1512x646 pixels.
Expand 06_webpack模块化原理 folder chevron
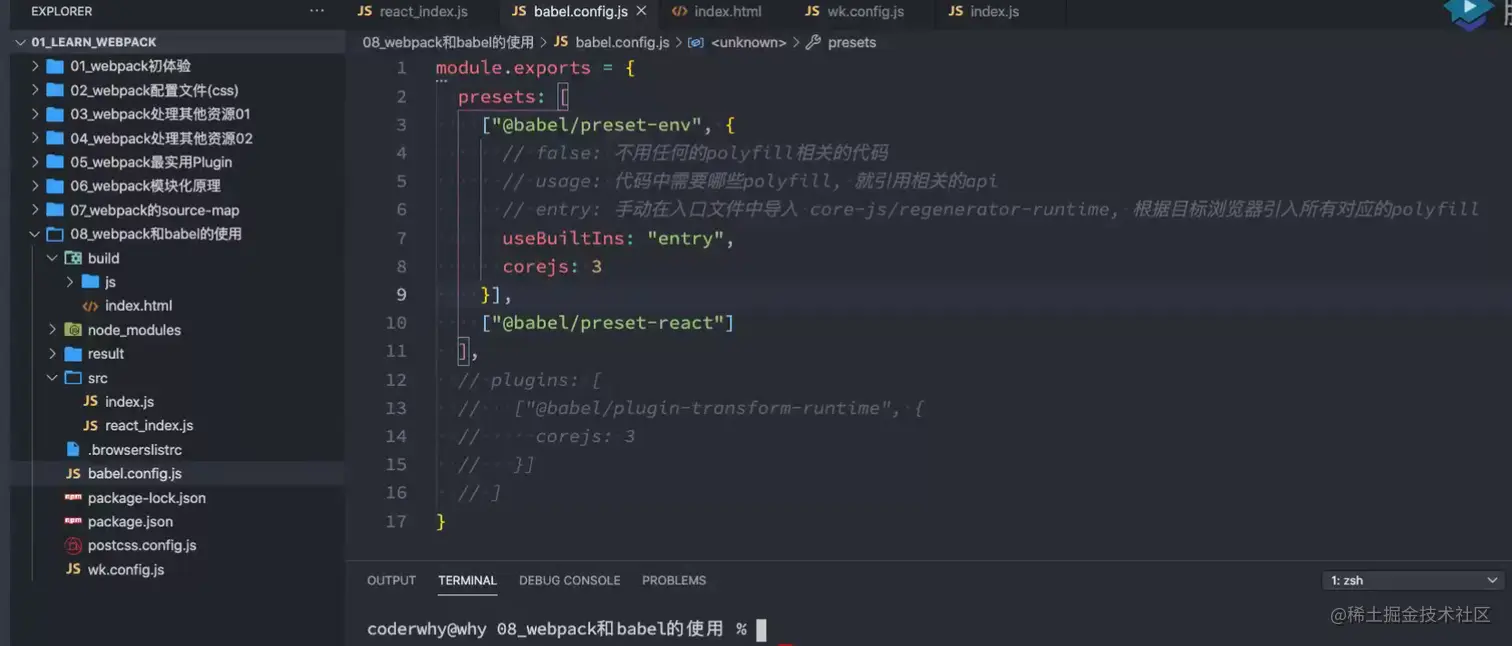35,186
